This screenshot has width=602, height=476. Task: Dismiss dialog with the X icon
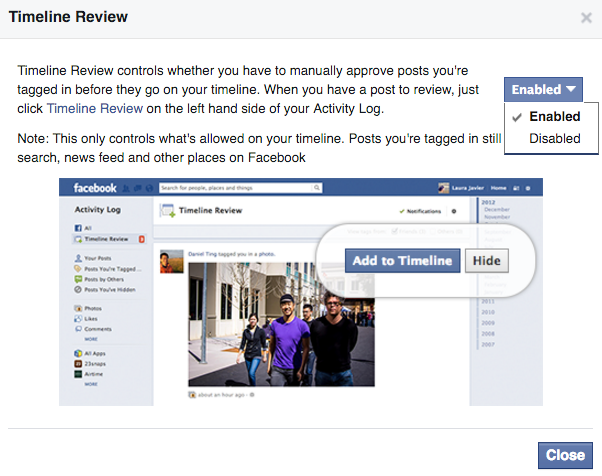(586, 18)
